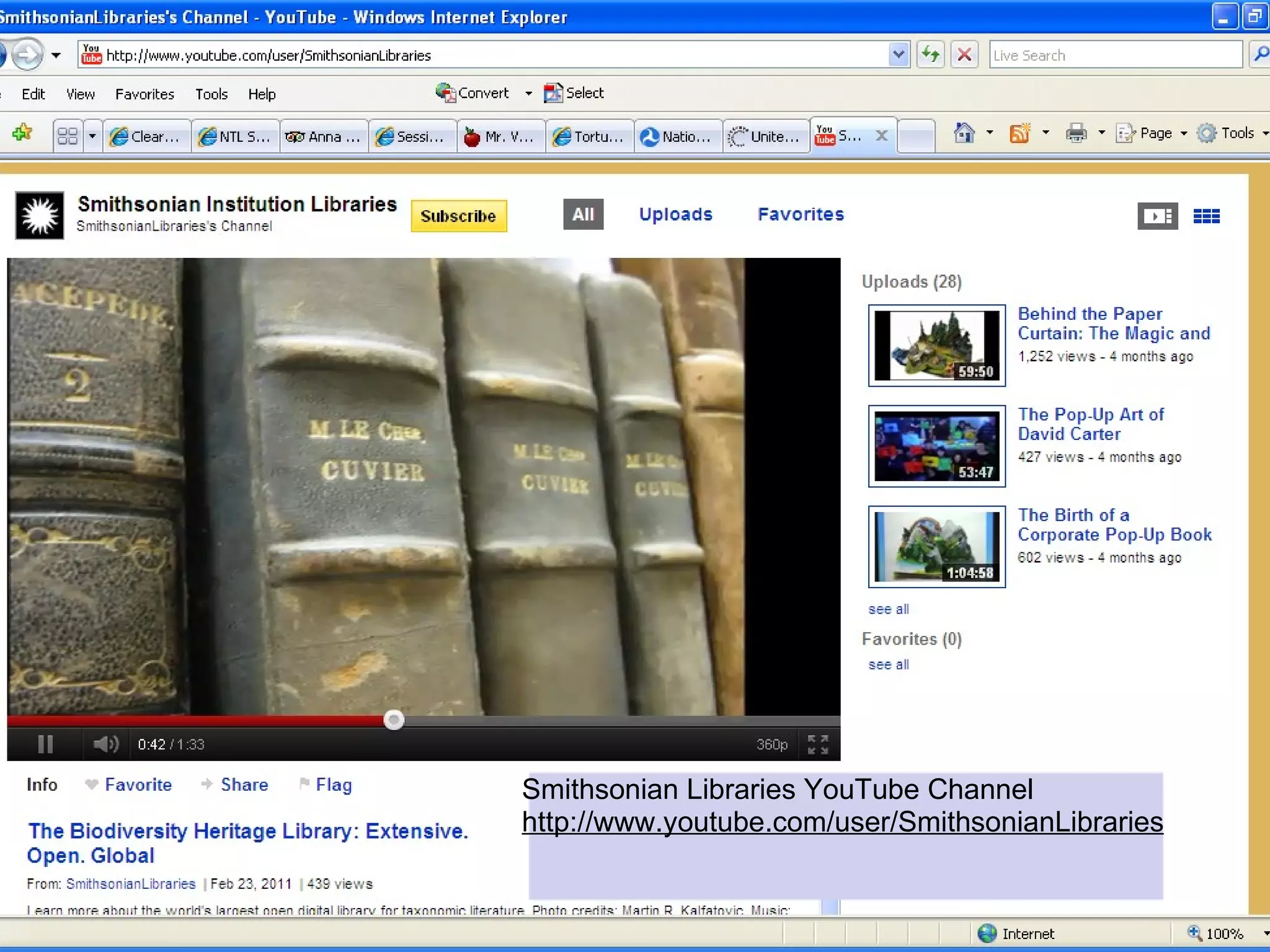Image resolution: width=1270 pixels, height=952 pixels.
Task: Click the Add to Favorites star icon
Action: click(x=22, y=133)
